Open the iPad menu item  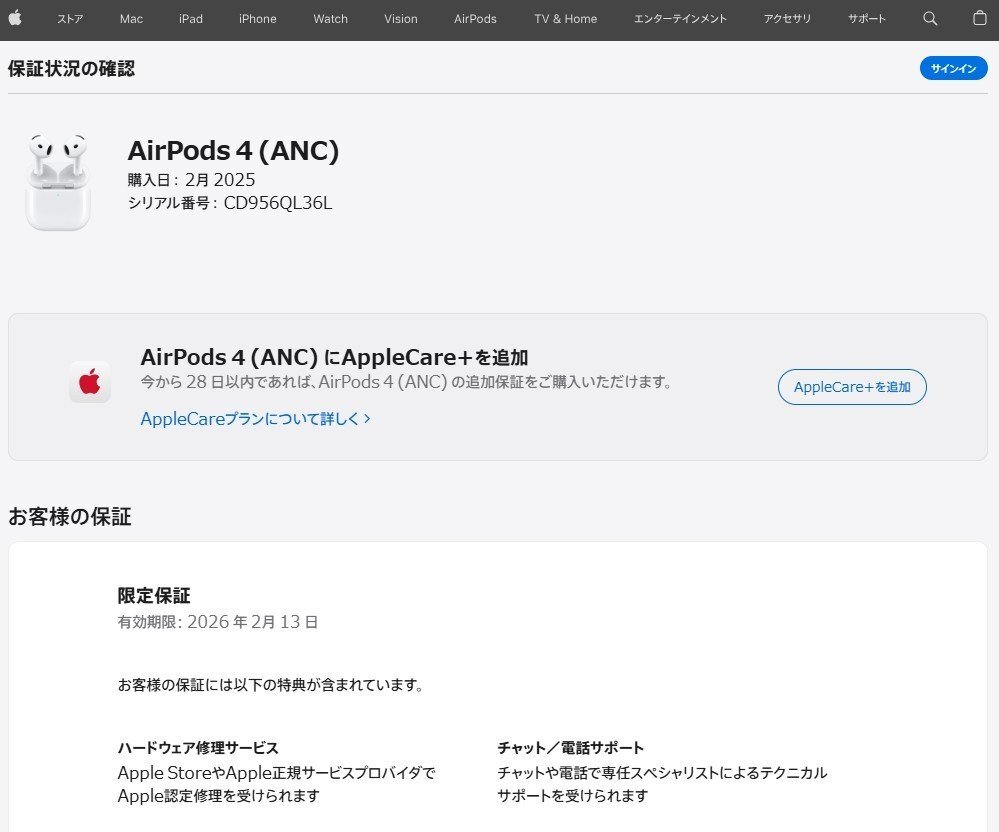click(x=190, y=18)
